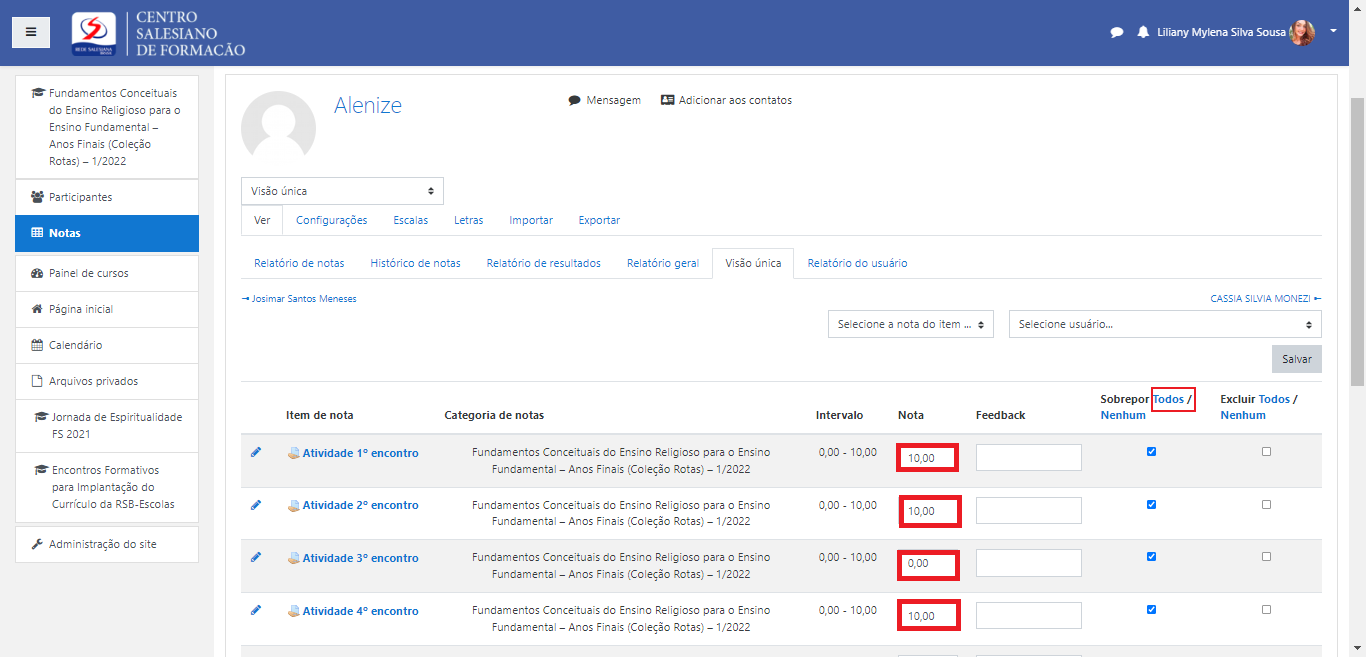1366x657 pixels.
Task: Click Nota field for Atividade 3º encontro
Action: coord(928,564)
